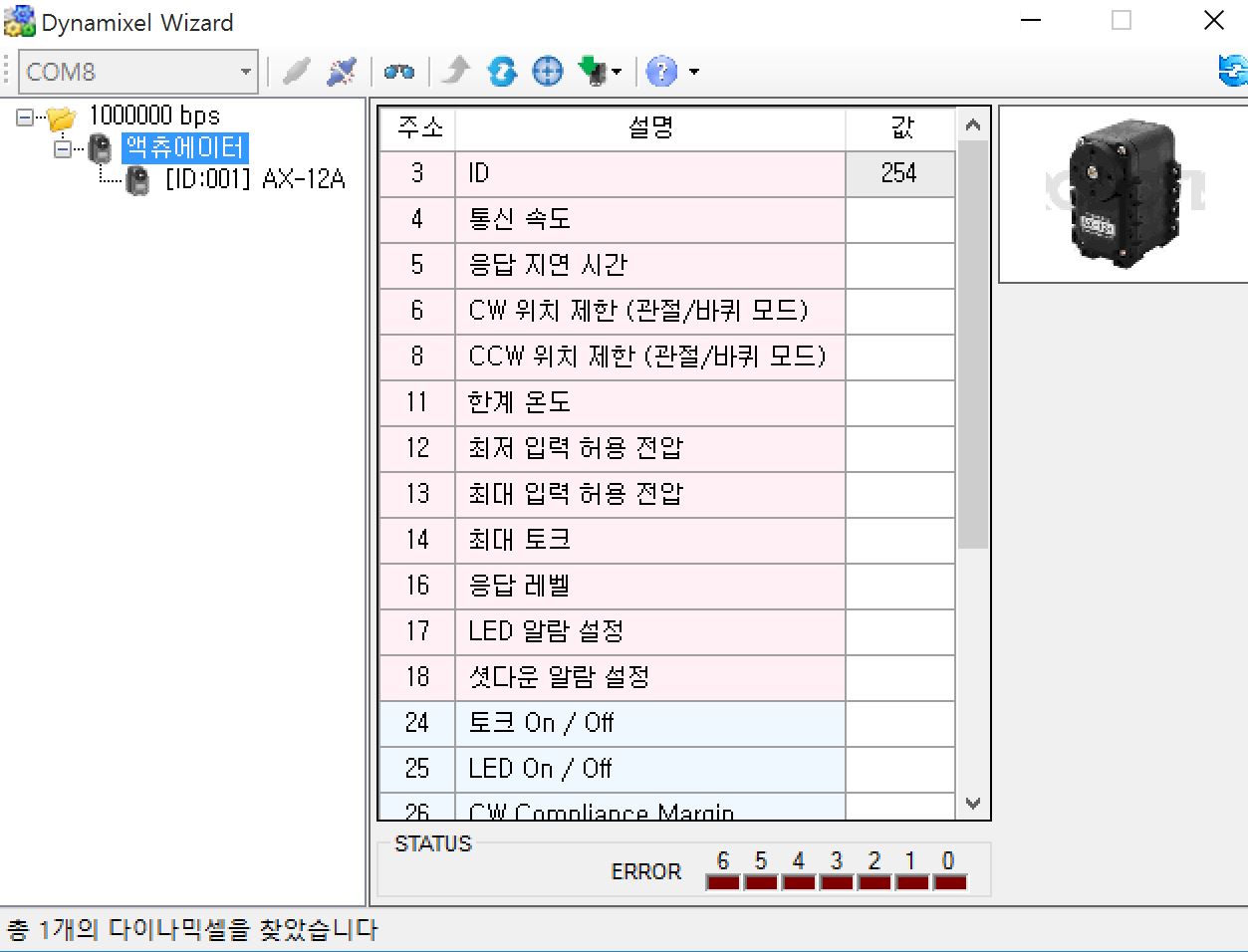Click the 설명 column header
The image size is (1248, 952).
(x=650, y=127)
